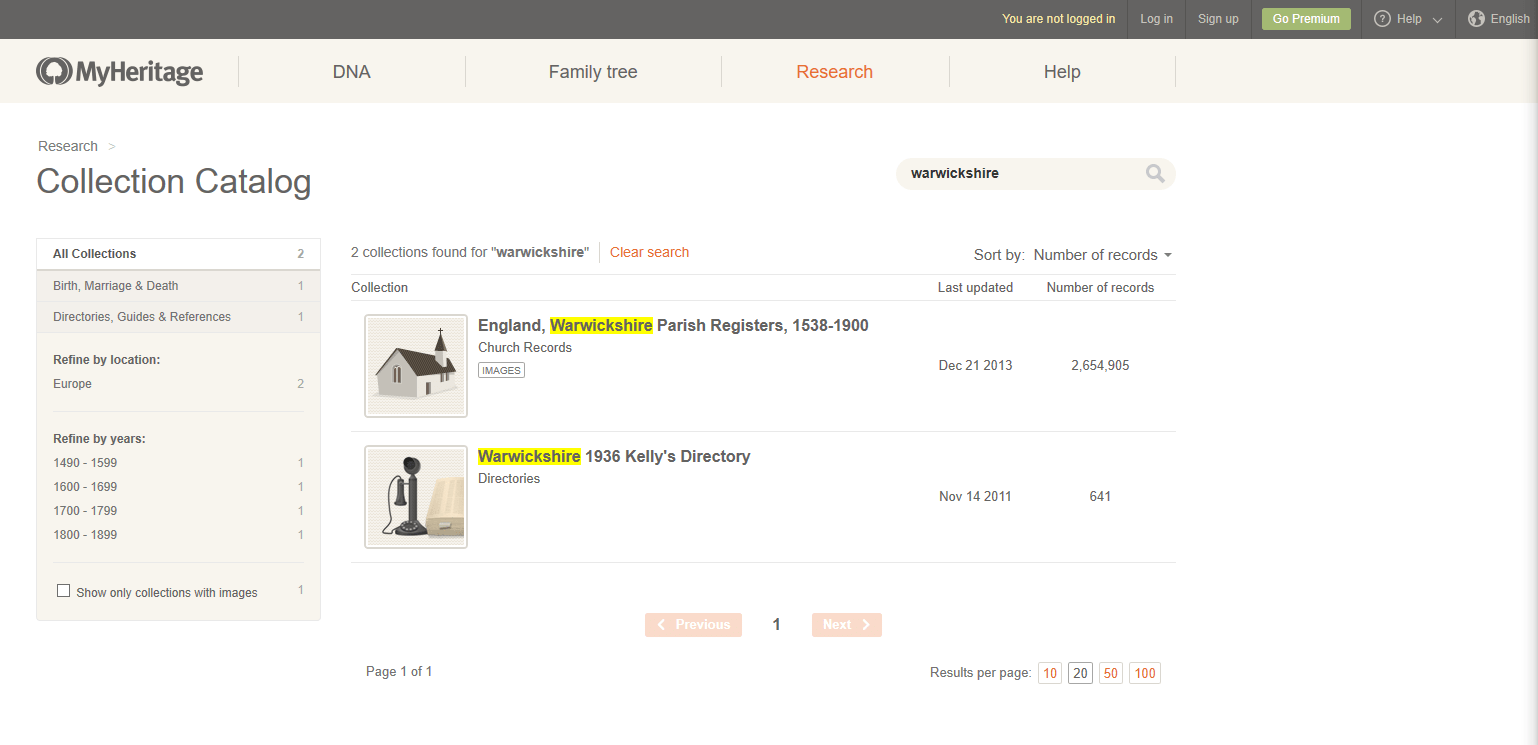Filter by Birth, Marriage & Death category

click(x=116, y=286)
